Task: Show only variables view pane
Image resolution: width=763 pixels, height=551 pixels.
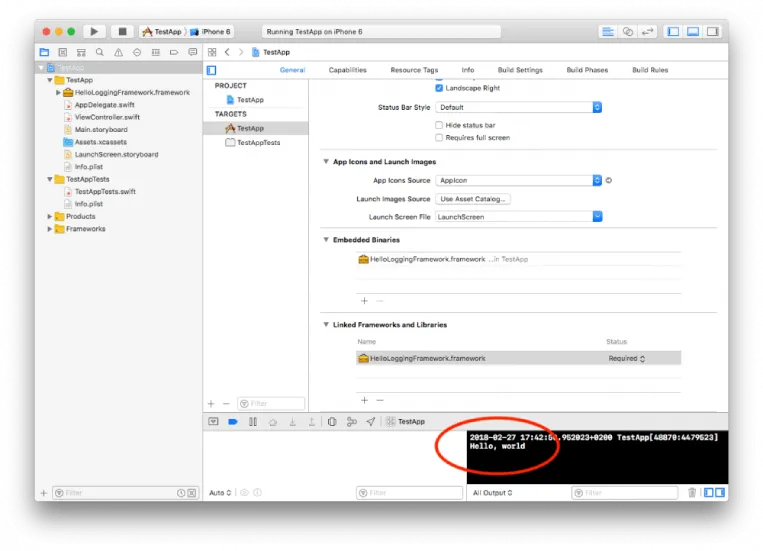Action: point(708,493)
